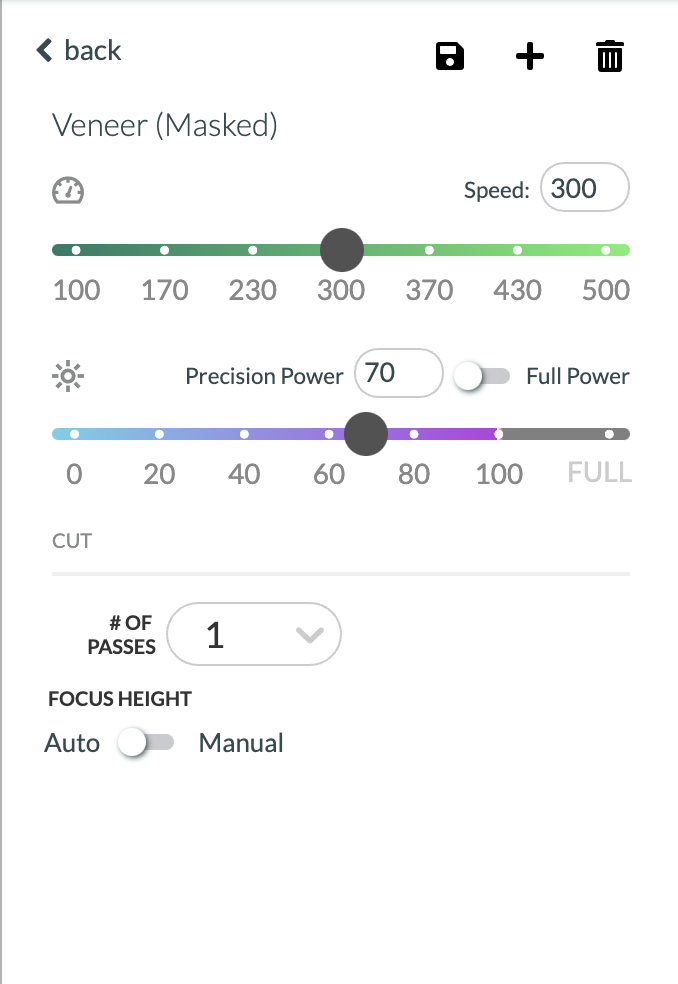Click the passes dropdown chevron arrow
This screenshot has height=984, width=678.
tap(309, 635)
